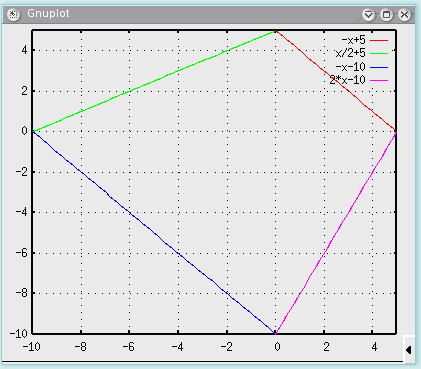Open the Gnuplot window menu icon
The image size is (421, 369).
[13, 14]
